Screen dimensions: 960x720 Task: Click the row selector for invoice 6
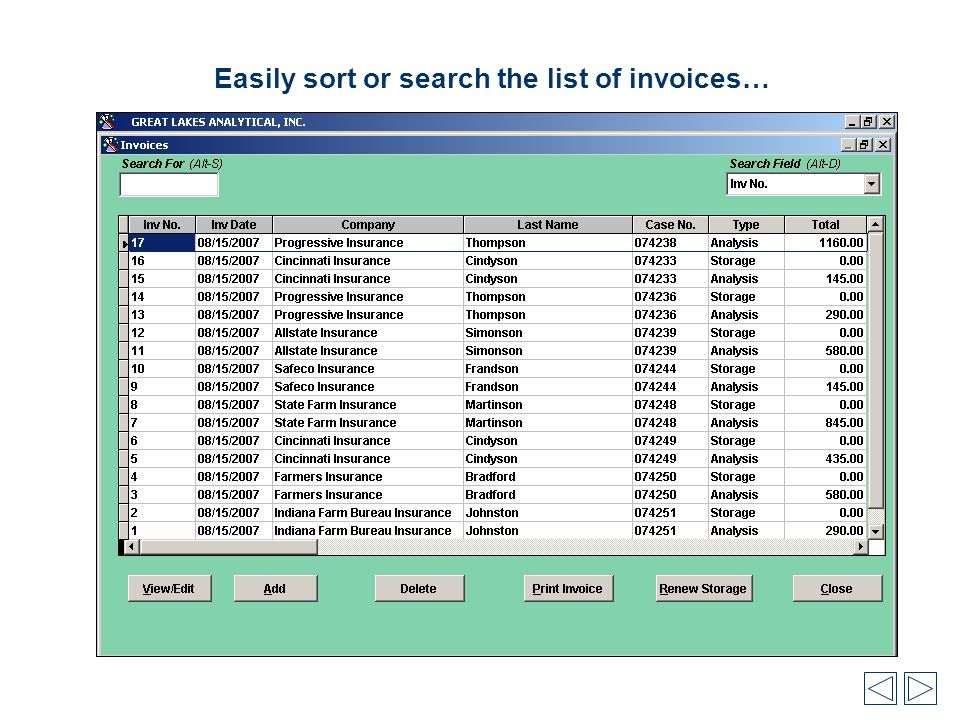tap(124, 441)
